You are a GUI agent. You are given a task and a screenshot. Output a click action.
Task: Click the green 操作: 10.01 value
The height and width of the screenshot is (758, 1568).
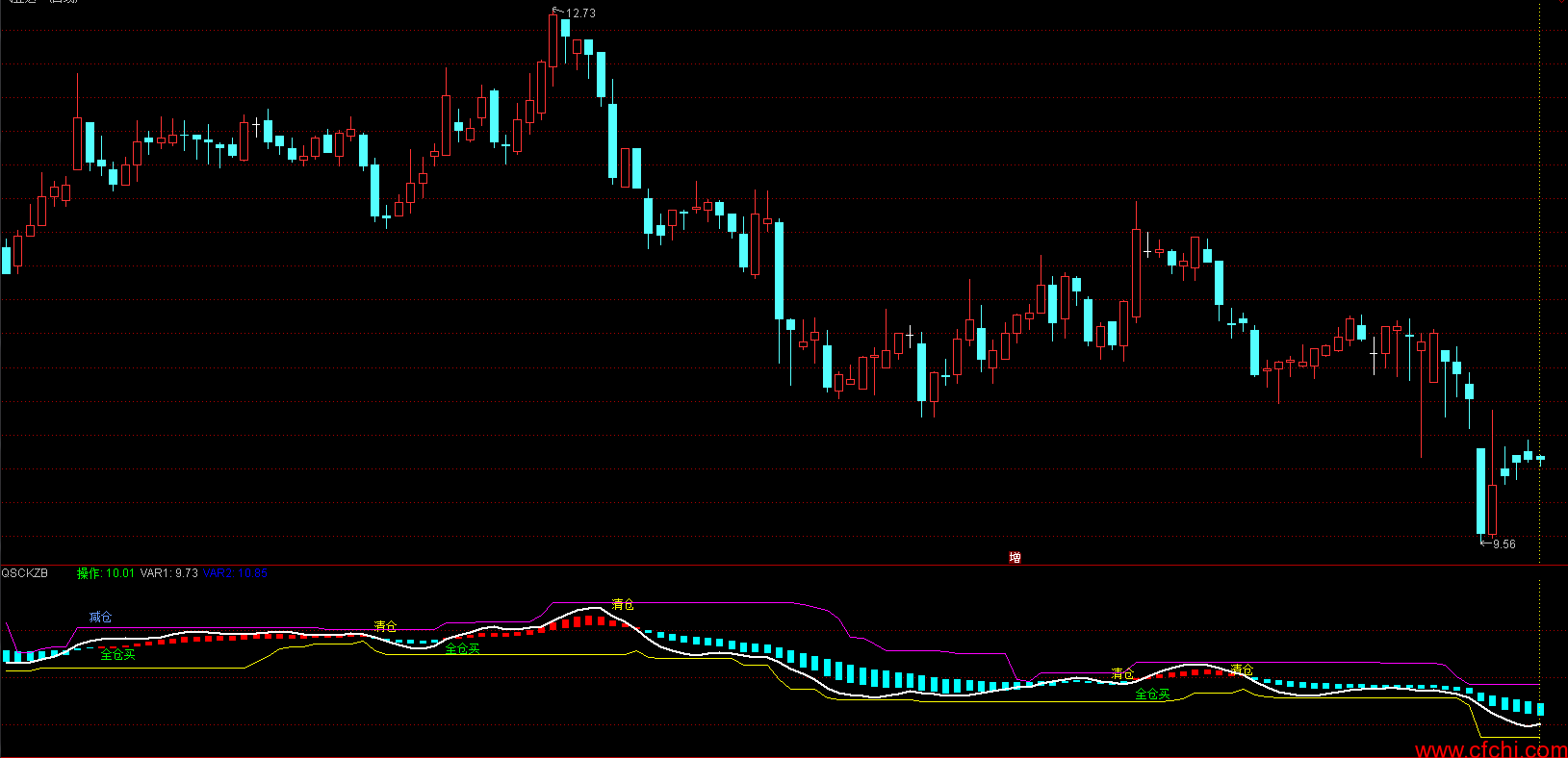(106, 573)
